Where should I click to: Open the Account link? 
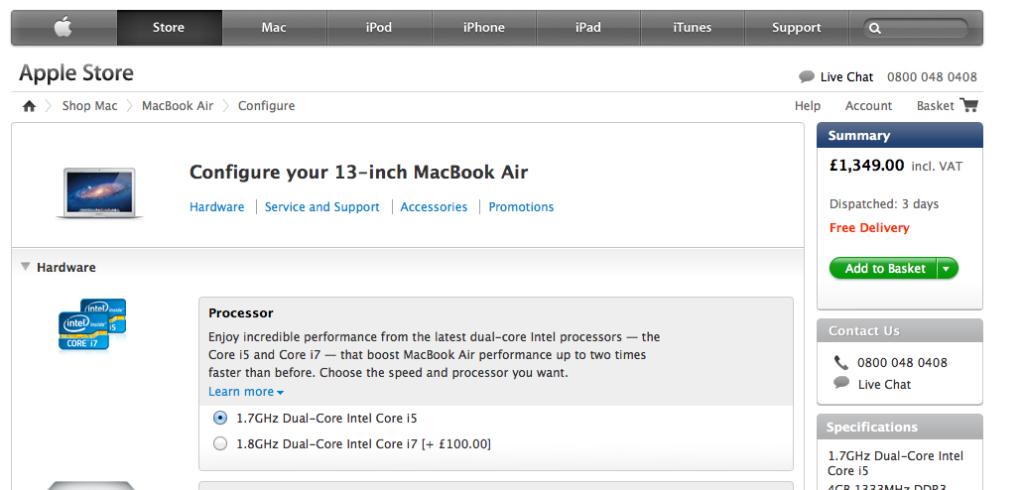(868, 106)
